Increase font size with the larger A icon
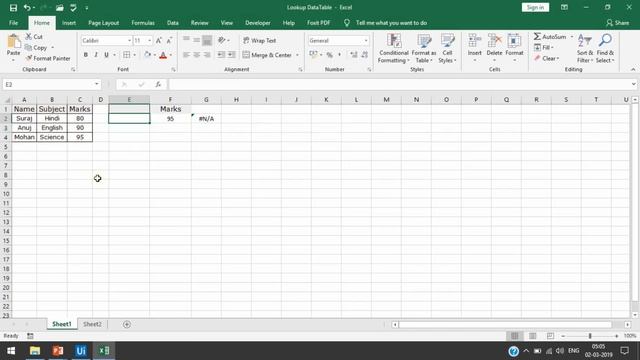The image size is (640, 360). click(x=159, y=40)
